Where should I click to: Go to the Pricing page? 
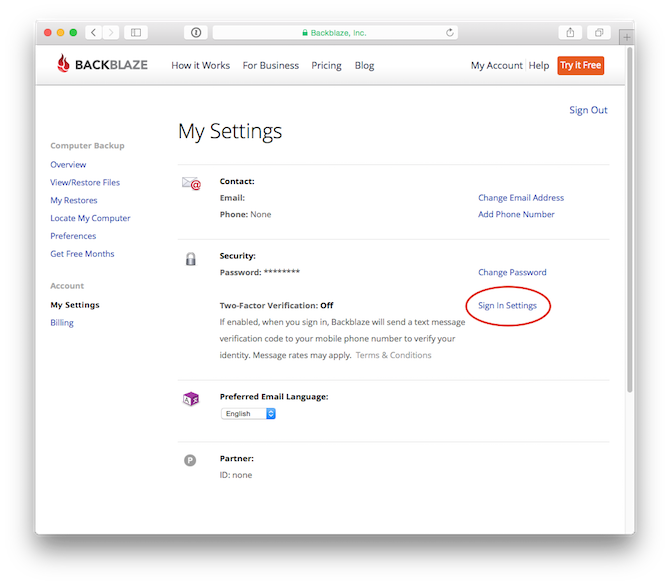[326, 66]
